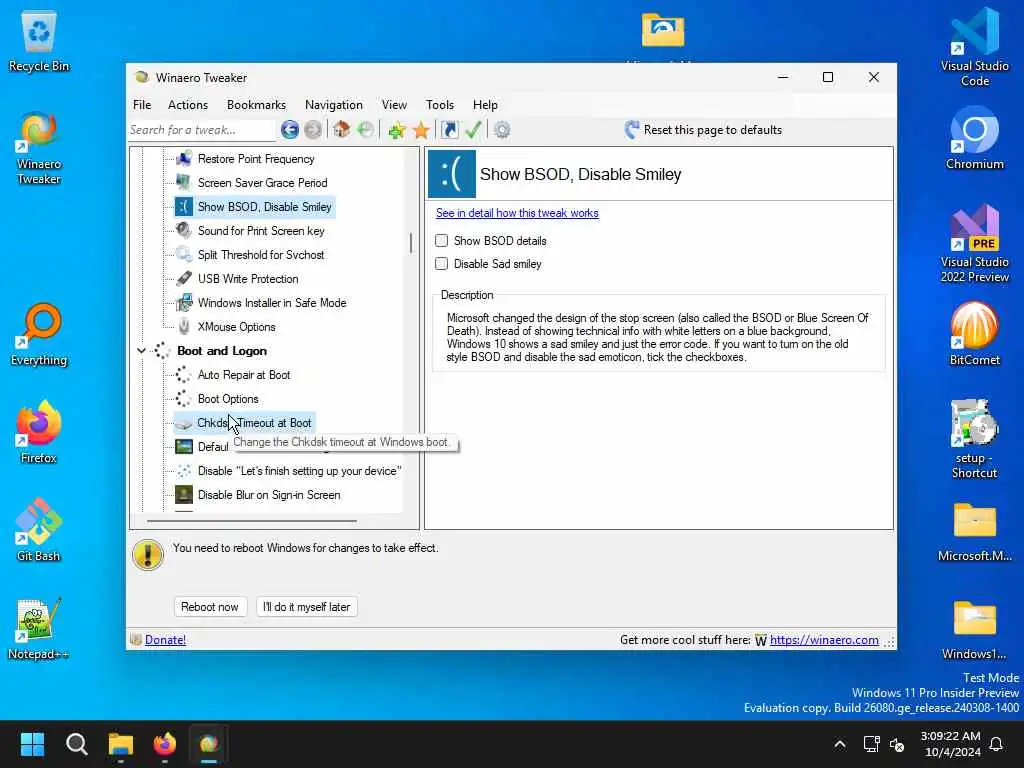Open the taskbar clock and date
Image resolution: width=1024 pixels, height=768 pixels.
click(951, 744)
